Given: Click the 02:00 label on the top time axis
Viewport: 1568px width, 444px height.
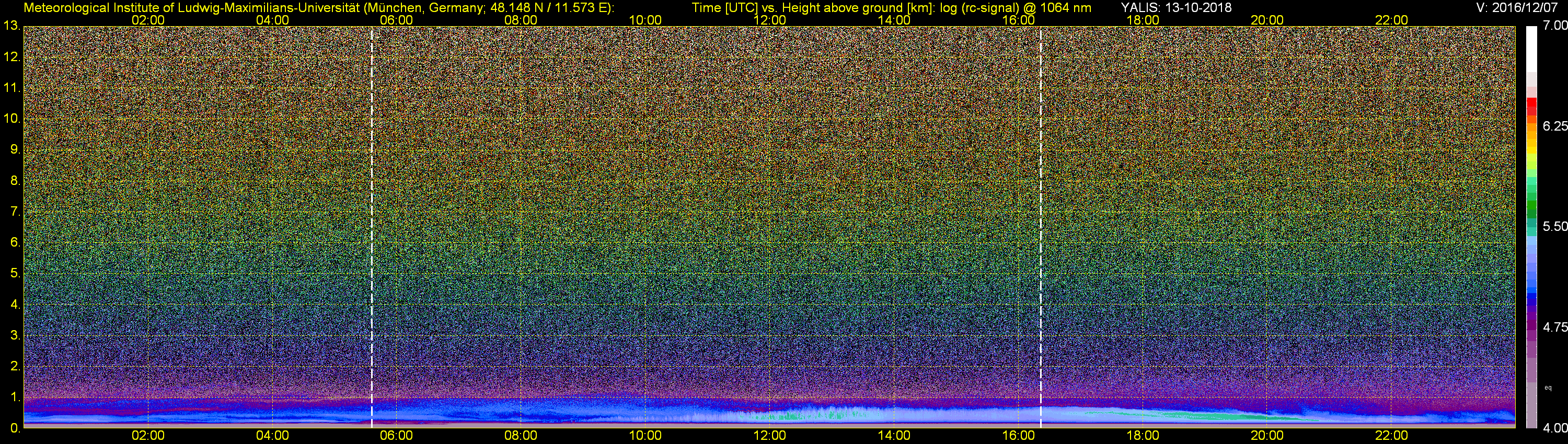Looking at the screenshot, I should tap(148, 20).
